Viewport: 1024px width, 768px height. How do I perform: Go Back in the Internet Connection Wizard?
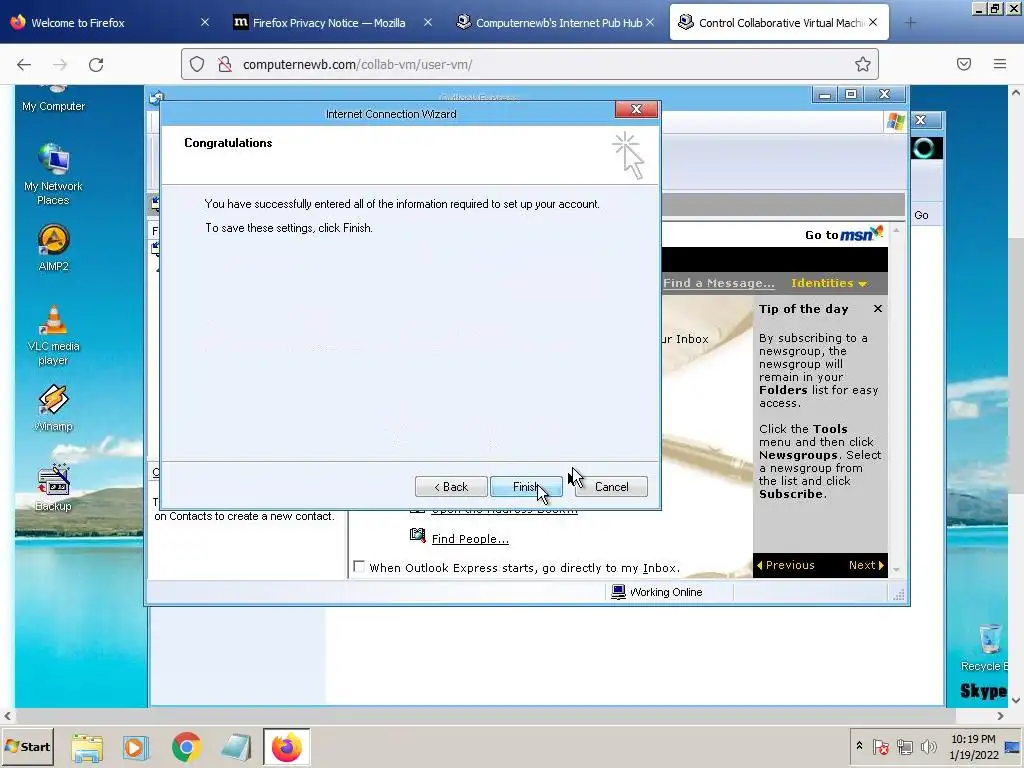[451, 487]
